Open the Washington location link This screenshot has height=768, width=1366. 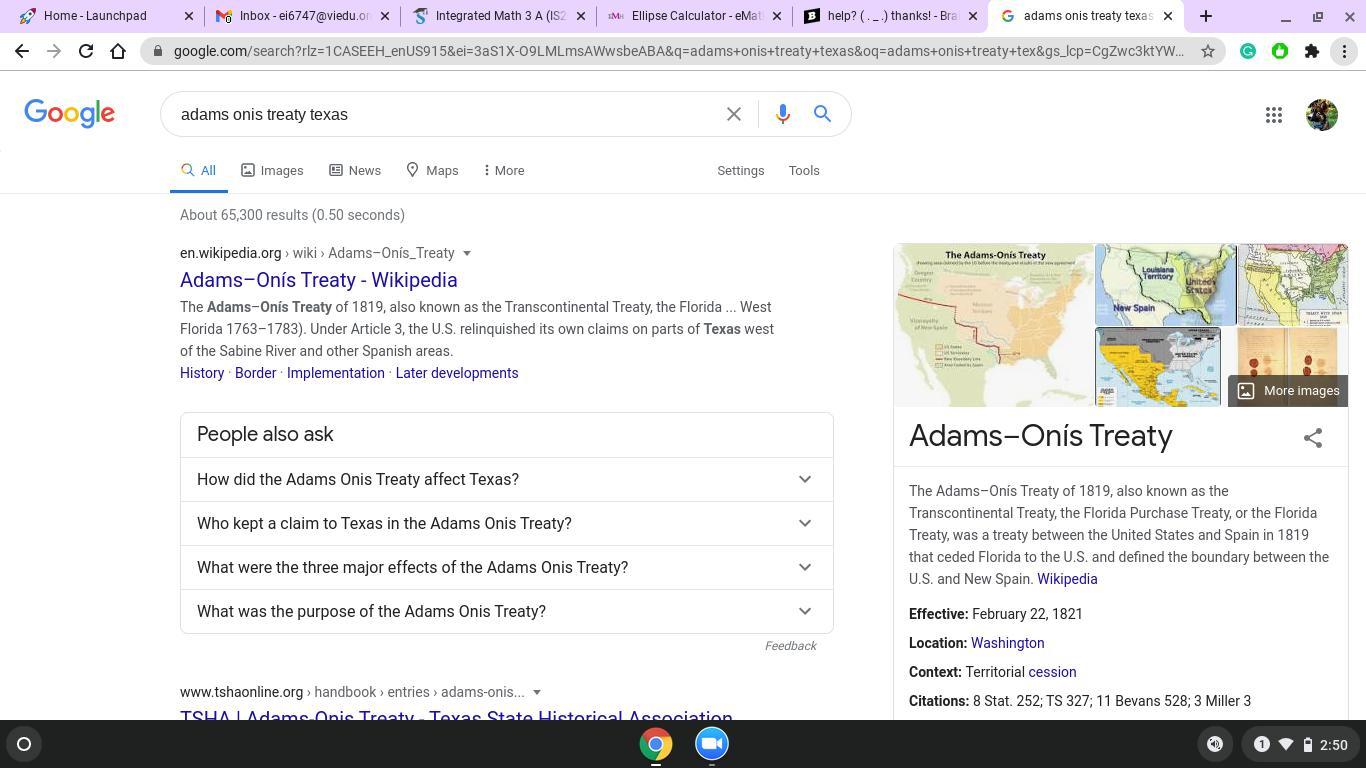tap(1007, 643)
